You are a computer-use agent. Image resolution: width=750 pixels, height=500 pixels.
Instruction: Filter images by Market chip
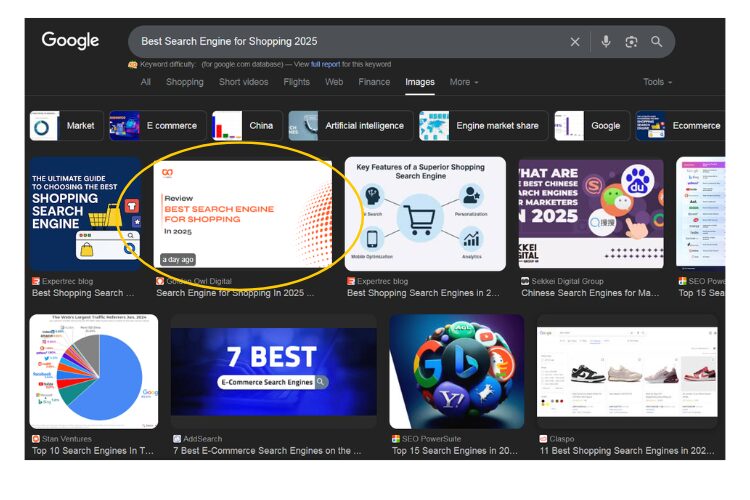tap(66, 125)
